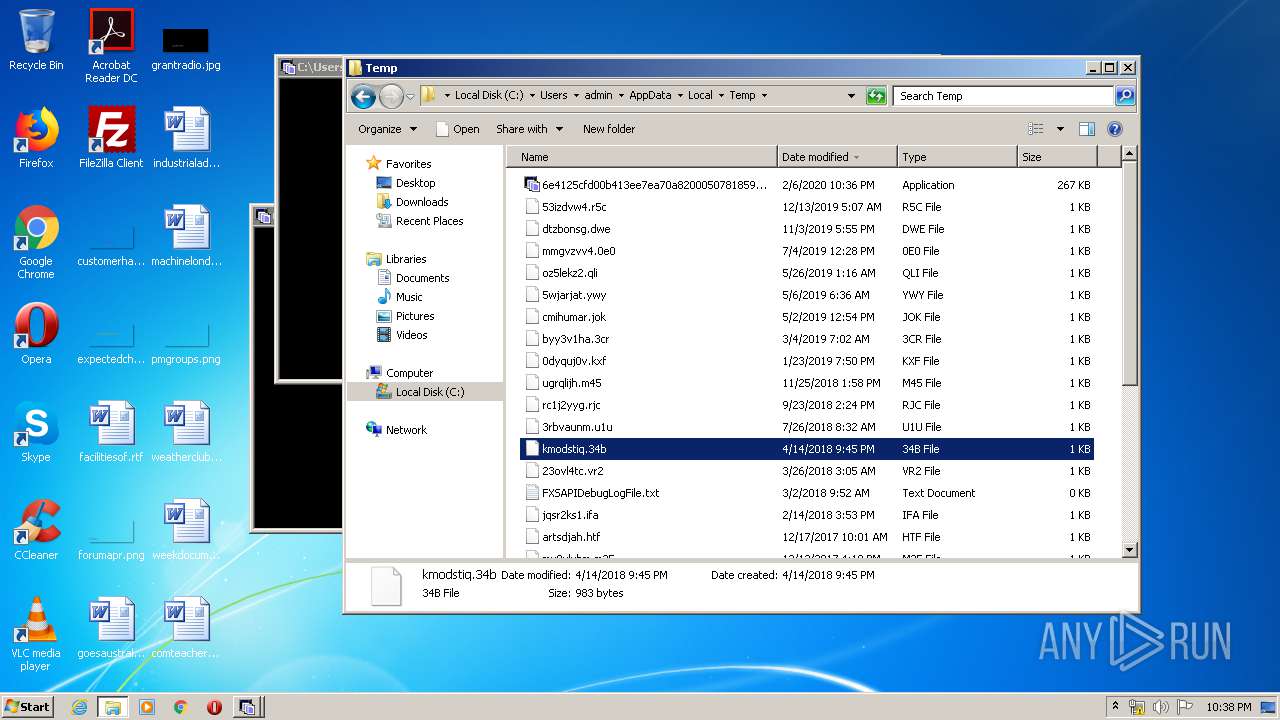Click Opera icon in taskbar
1280x720 pixels.
point(214,707)
